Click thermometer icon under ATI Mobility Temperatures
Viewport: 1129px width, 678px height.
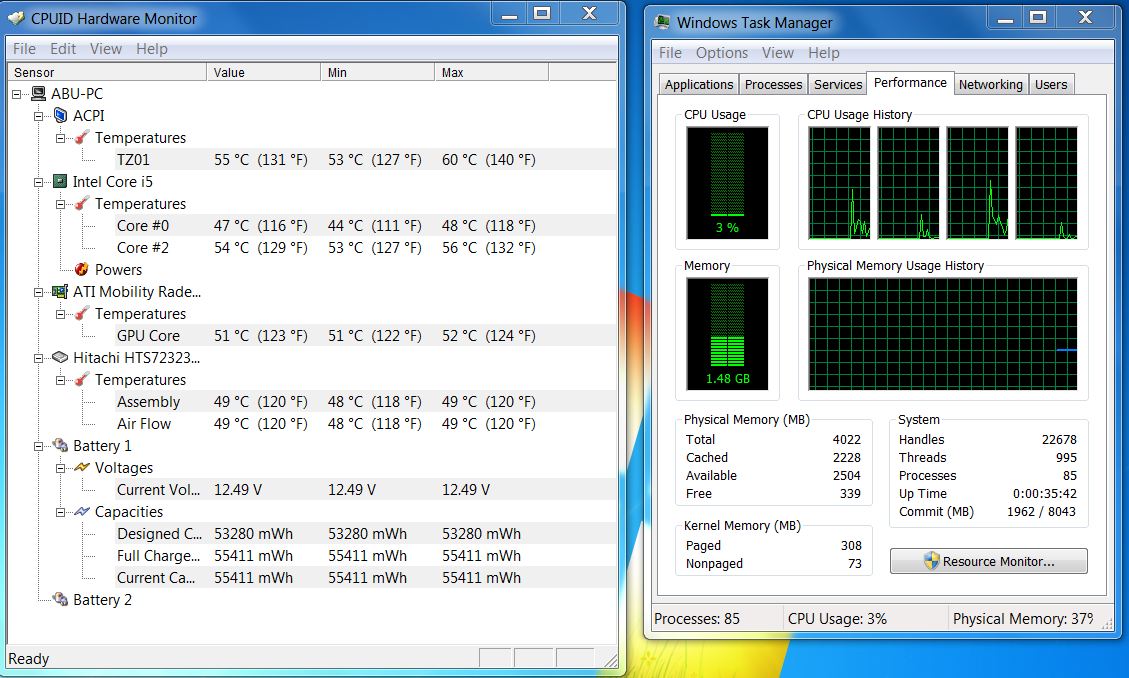82,314
